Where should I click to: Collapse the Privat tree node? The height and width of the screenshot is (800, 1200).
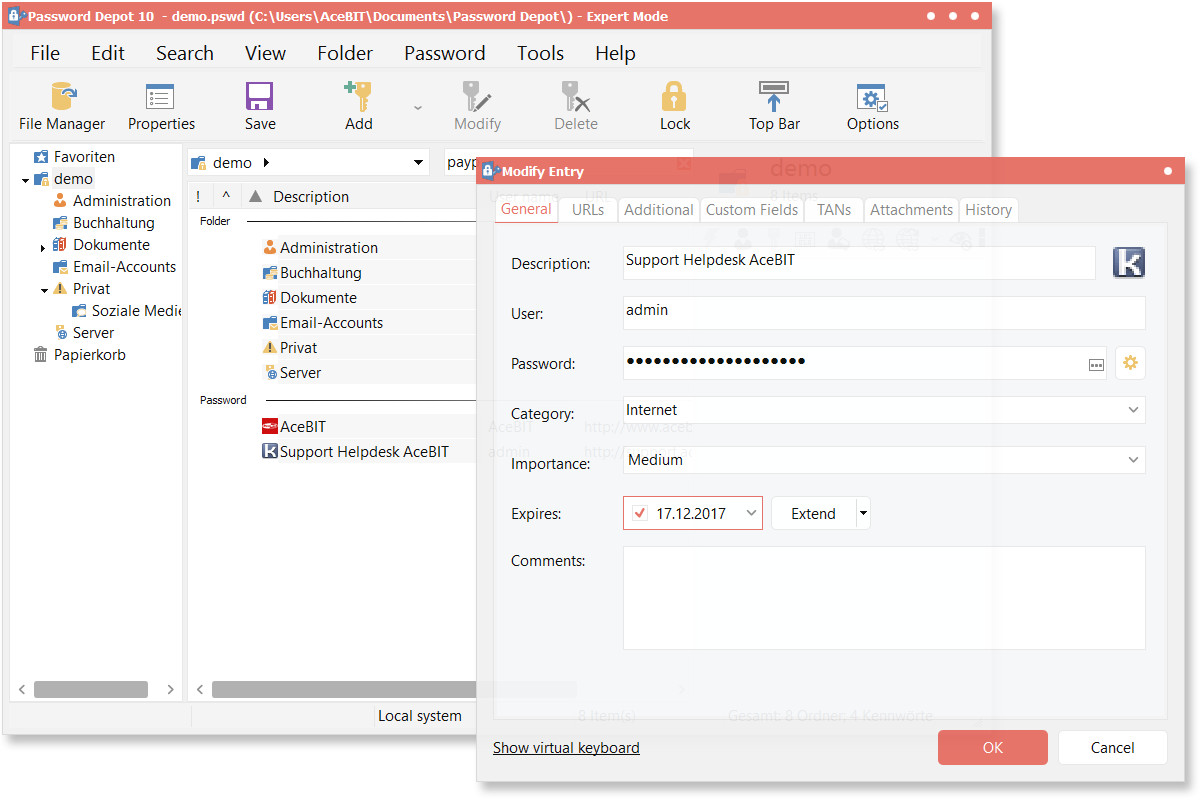click(45, 291)
